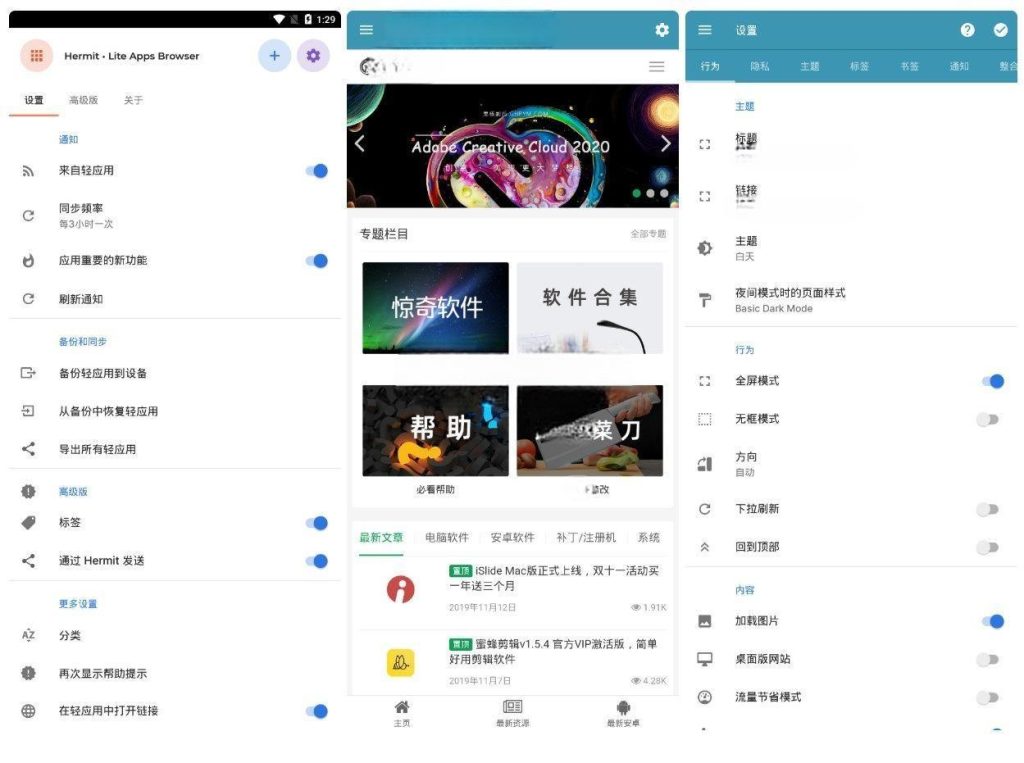Open the 帮助 topic thumbnail

436,430
